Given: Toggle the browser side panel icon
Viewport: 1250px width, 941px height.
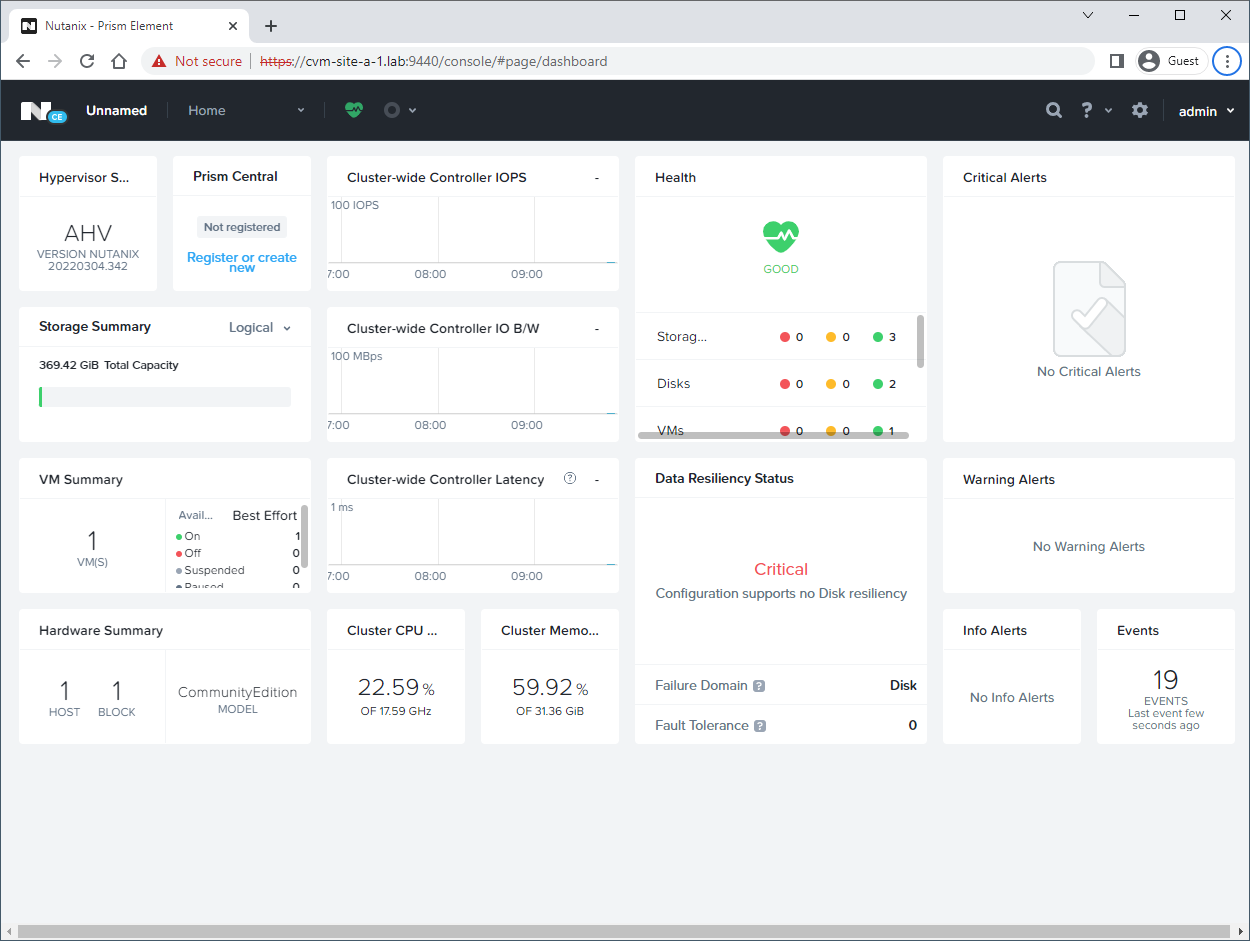Looking at the screenshot, I should click(x=1117, y=61).
